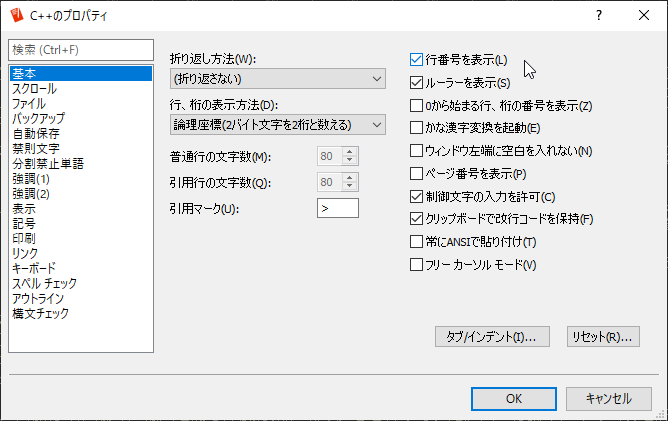This screenshot has width=668, height=421.
Task: Click the 引用マーク(U) text field
Action: coord(338,208)
